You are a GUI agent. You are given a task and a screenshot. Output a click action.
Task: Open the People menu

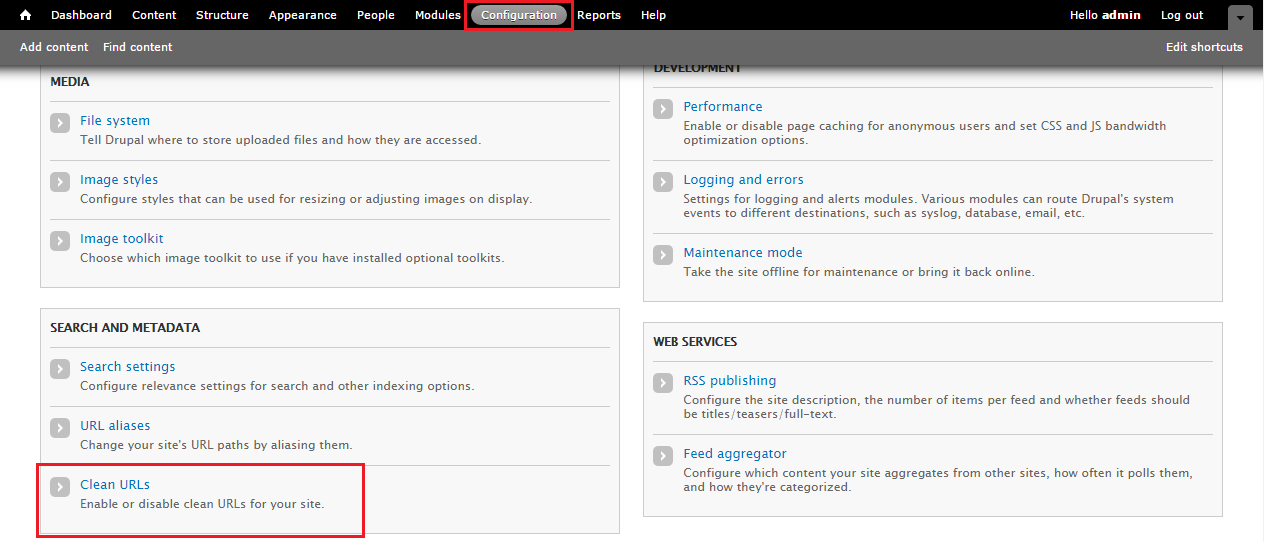pos(376,15)
